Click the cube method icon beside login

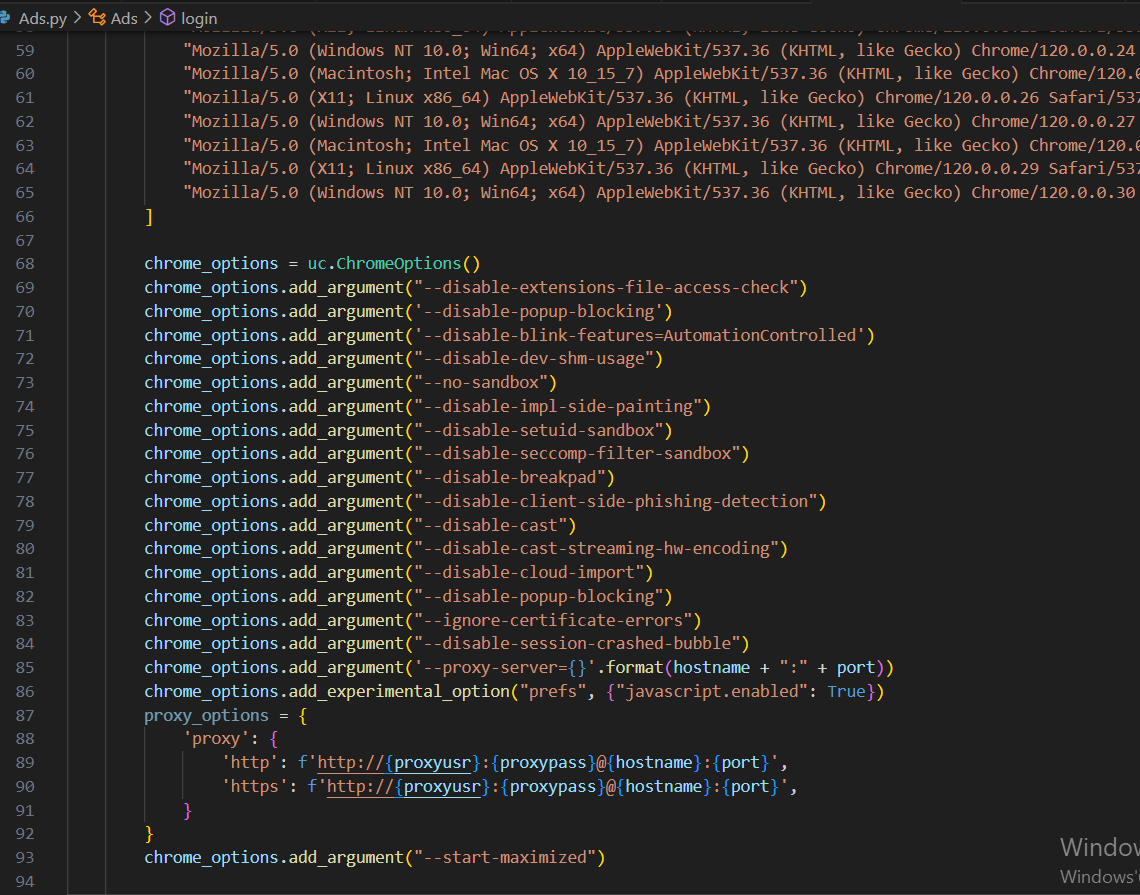(x=167, y=17)
